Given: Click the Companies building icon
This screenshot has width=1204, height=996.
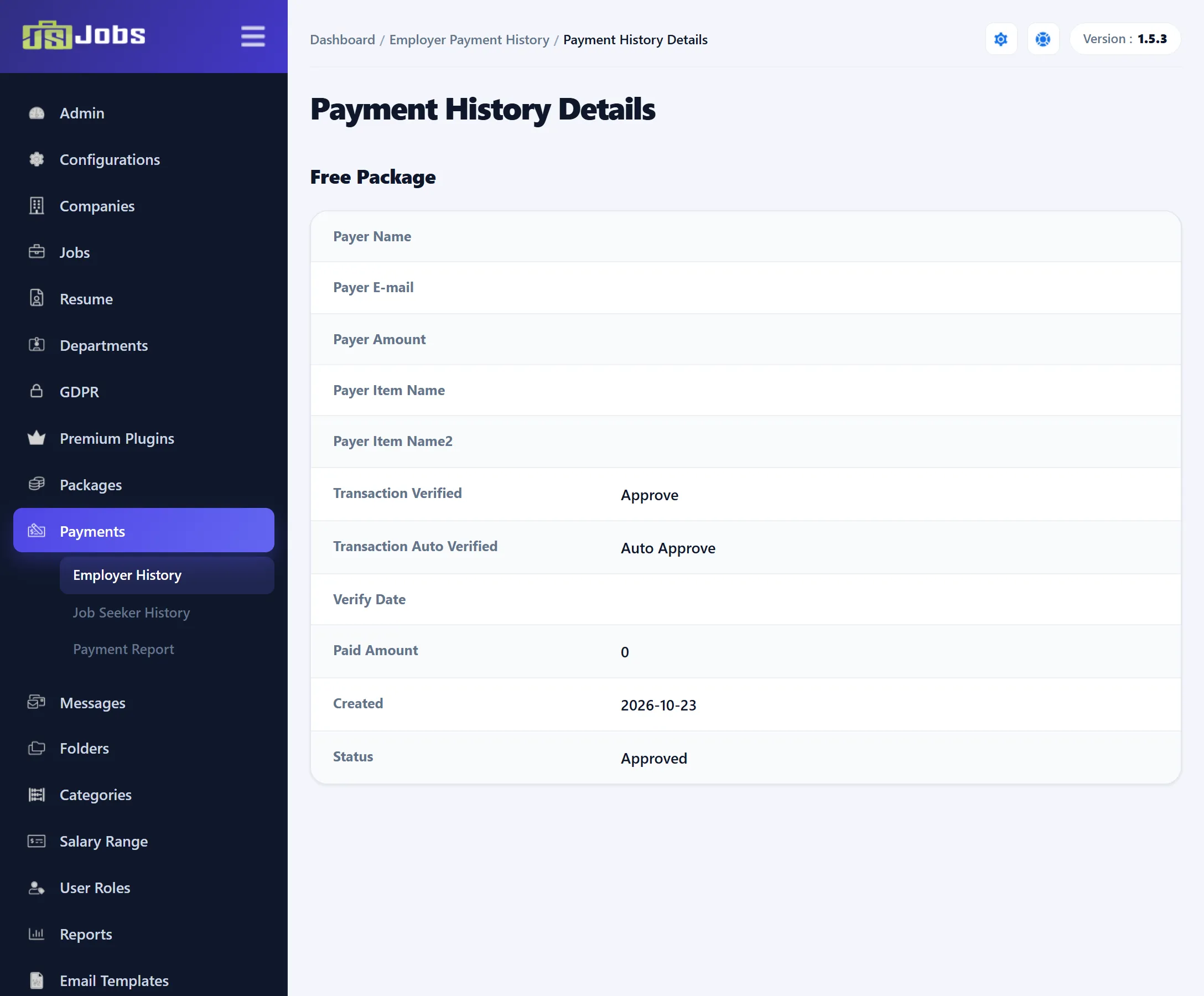Looking at the screenshot, I should tap(37, 206).
